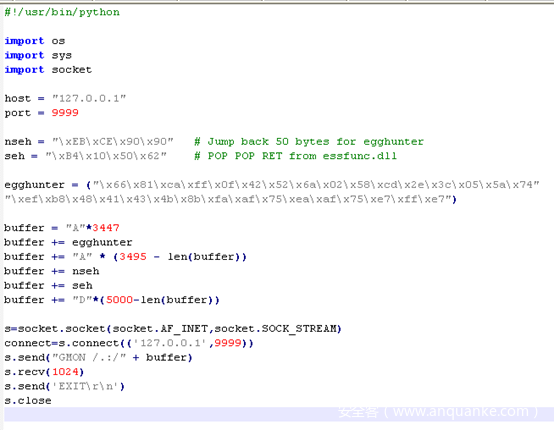Click the 'connect=s.connect' line
Image resolution: width=554 pixels, height=430 pixels.
pos(129,343)
